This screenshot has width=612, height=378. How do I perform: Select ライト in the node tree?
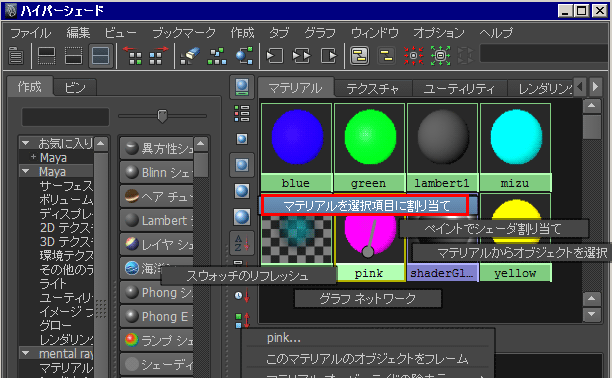click(53, 284)
